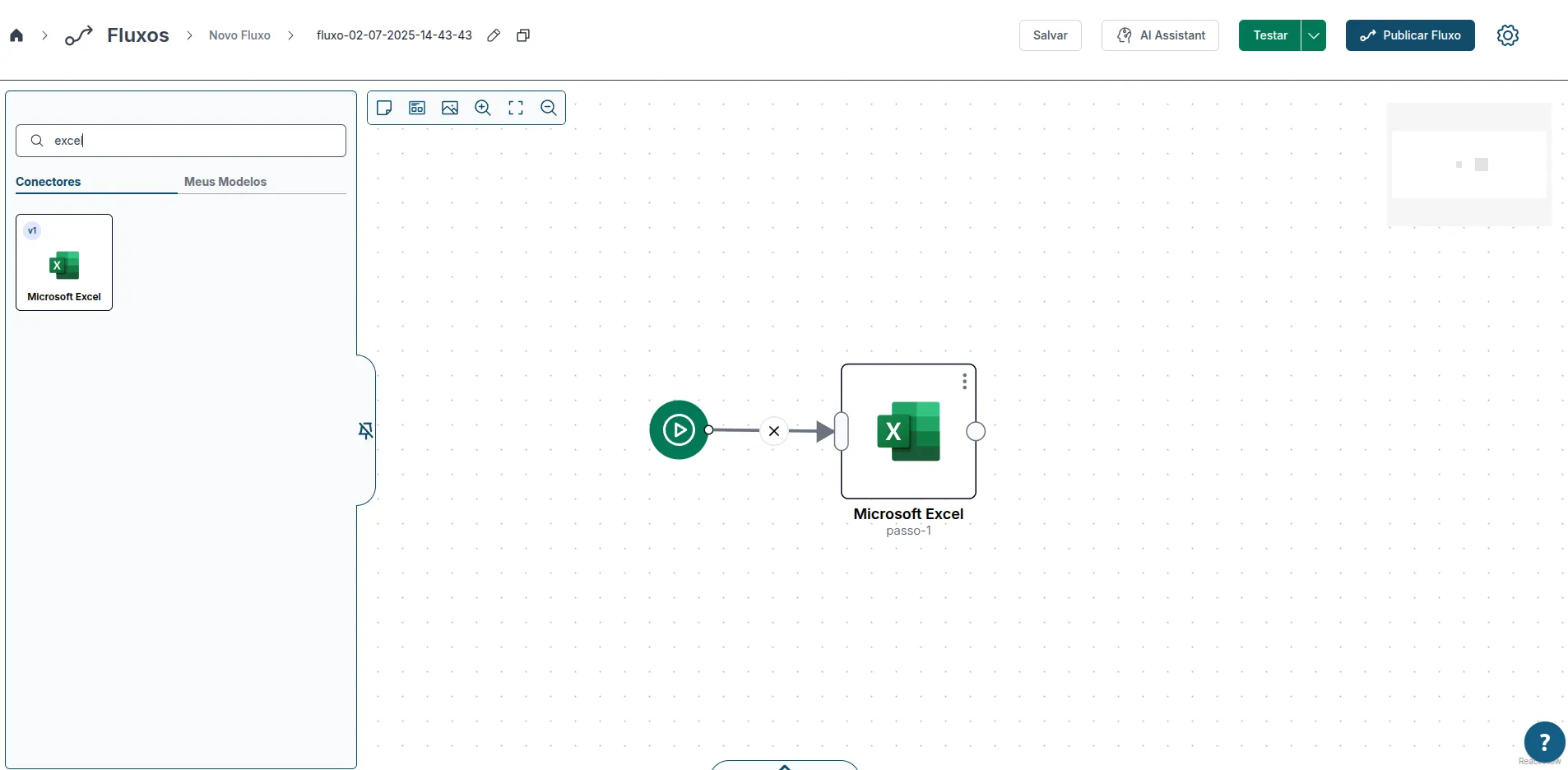Select flow name fluxo-02-07-2025-14-43-43
1568x770 pixels.
click(394, 35)
